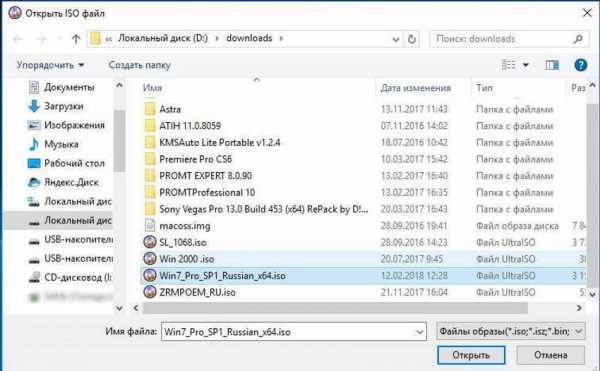Sort by the Дата изменения column header
Image resolution: width=600 pixels, height=371 pixels.
(416, 88)
